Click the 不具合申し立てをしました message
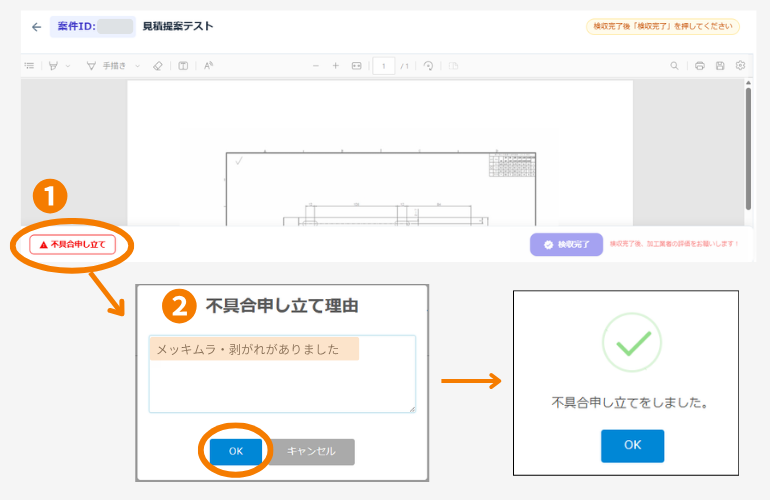This screenshot has height=500, width=770. tap(630, 403)
